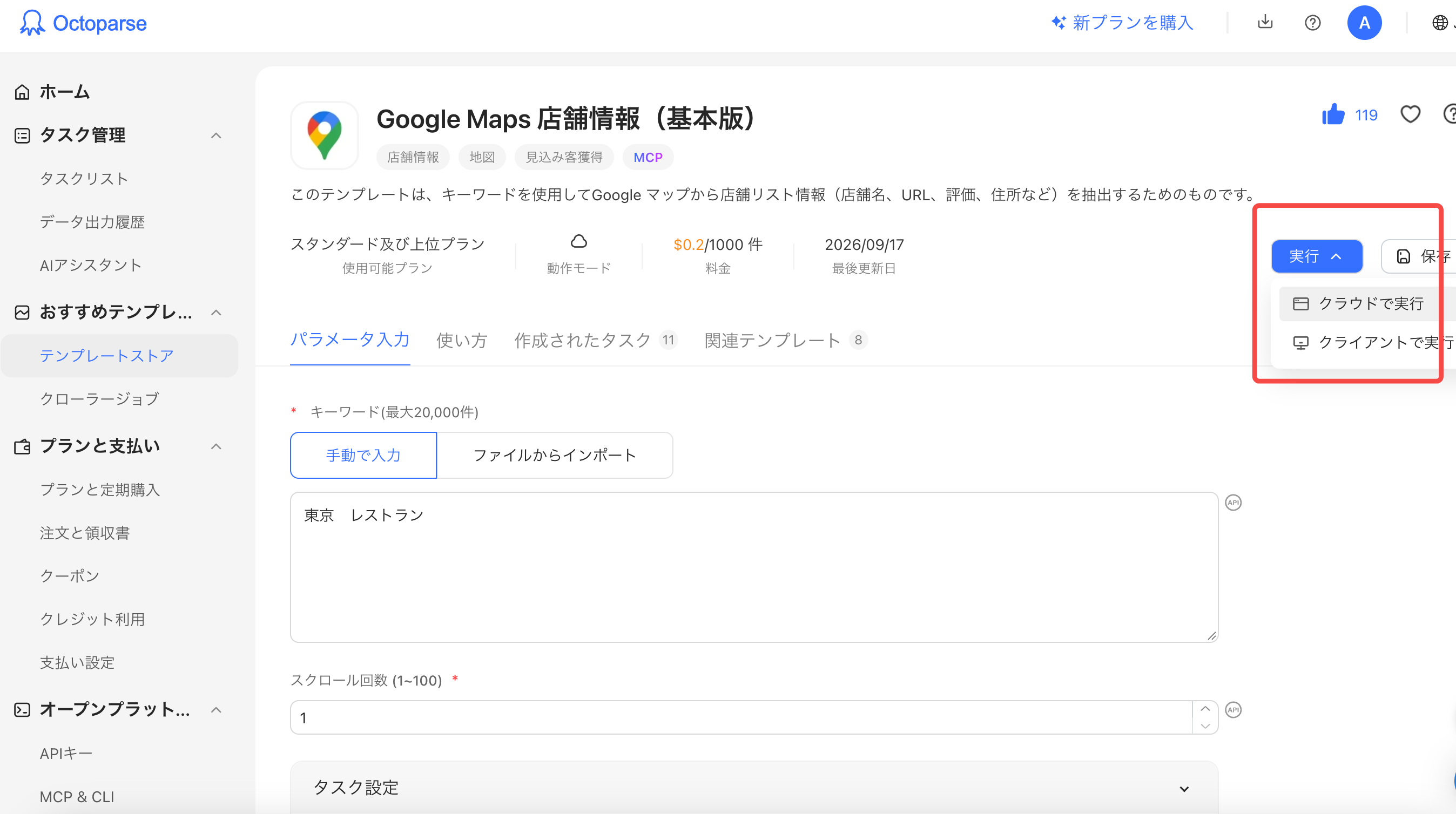Screen dimensions: 1456x814
Task: Click the 見込み客獲得 tag
Action: tap(564, 158)
